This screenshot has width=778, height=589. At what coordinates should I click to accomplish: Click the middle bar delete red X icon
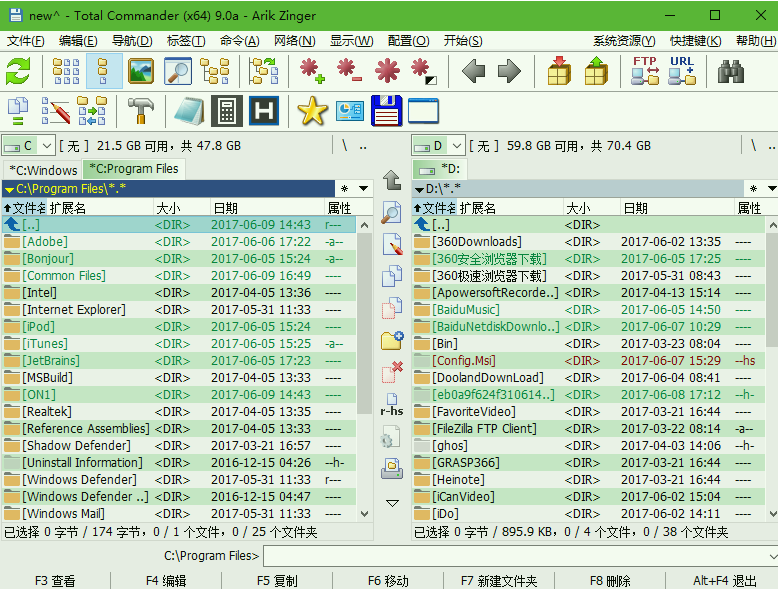click(x=392, y=372)
